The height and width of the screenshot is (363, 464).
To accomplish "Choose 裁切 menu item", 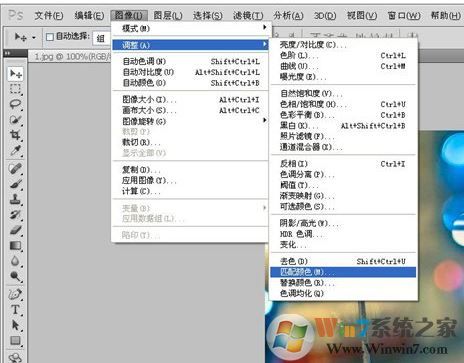I will (190, 142).
